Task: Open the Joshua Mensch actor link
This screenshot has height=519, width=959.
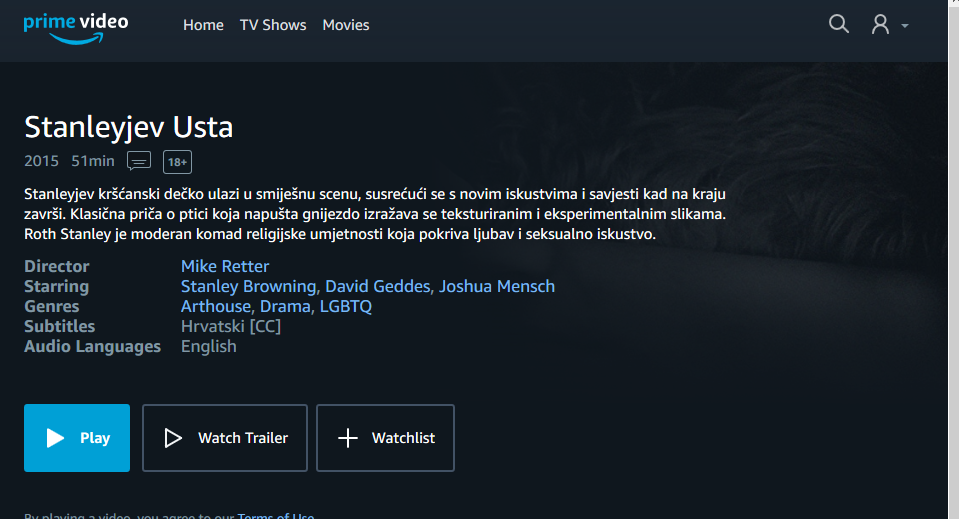Action: point(497,286)
